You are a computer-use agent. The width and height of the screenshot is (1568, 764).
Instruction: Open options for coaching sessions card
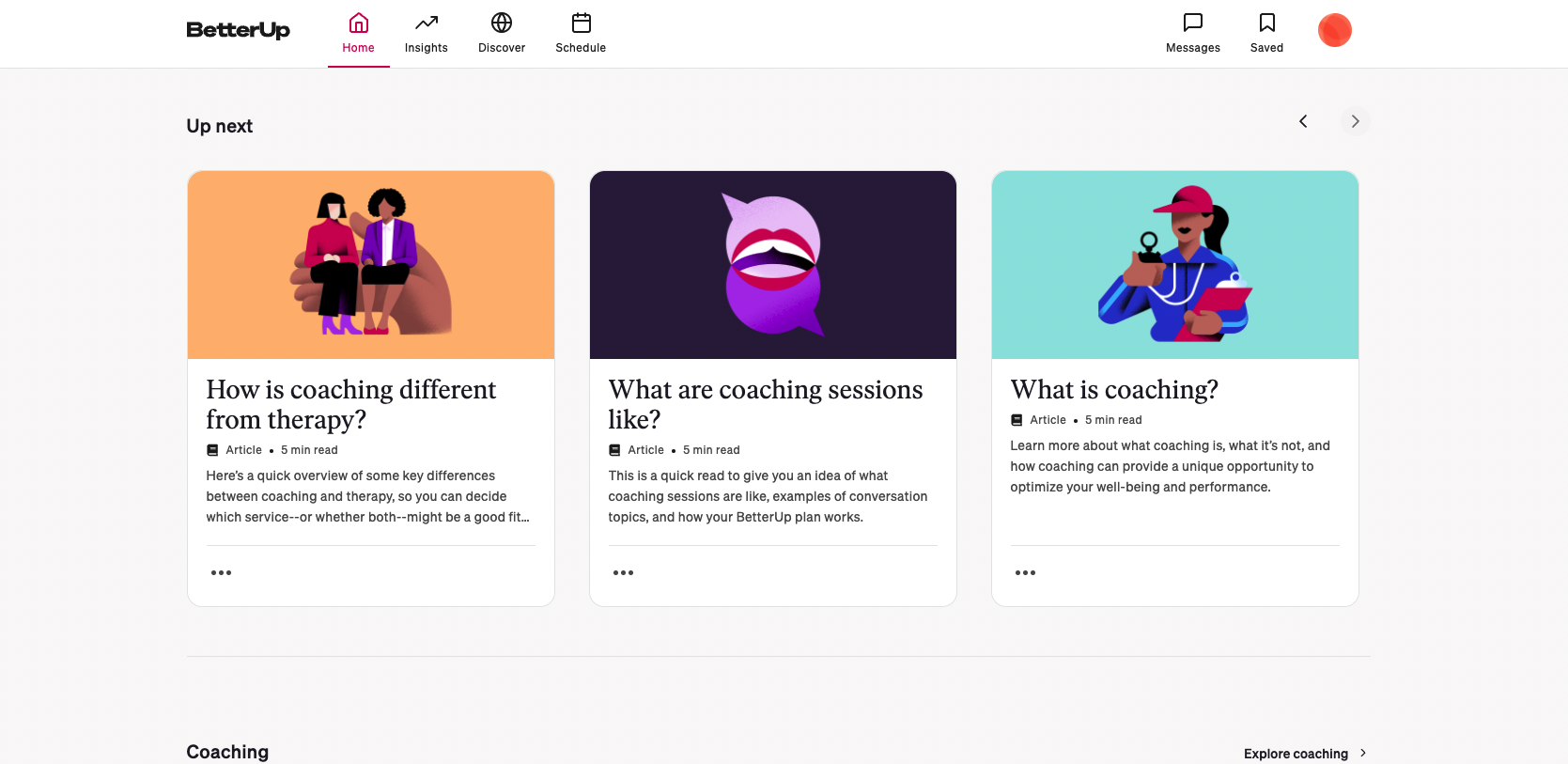pyautogui.click(x=623, y=572)
